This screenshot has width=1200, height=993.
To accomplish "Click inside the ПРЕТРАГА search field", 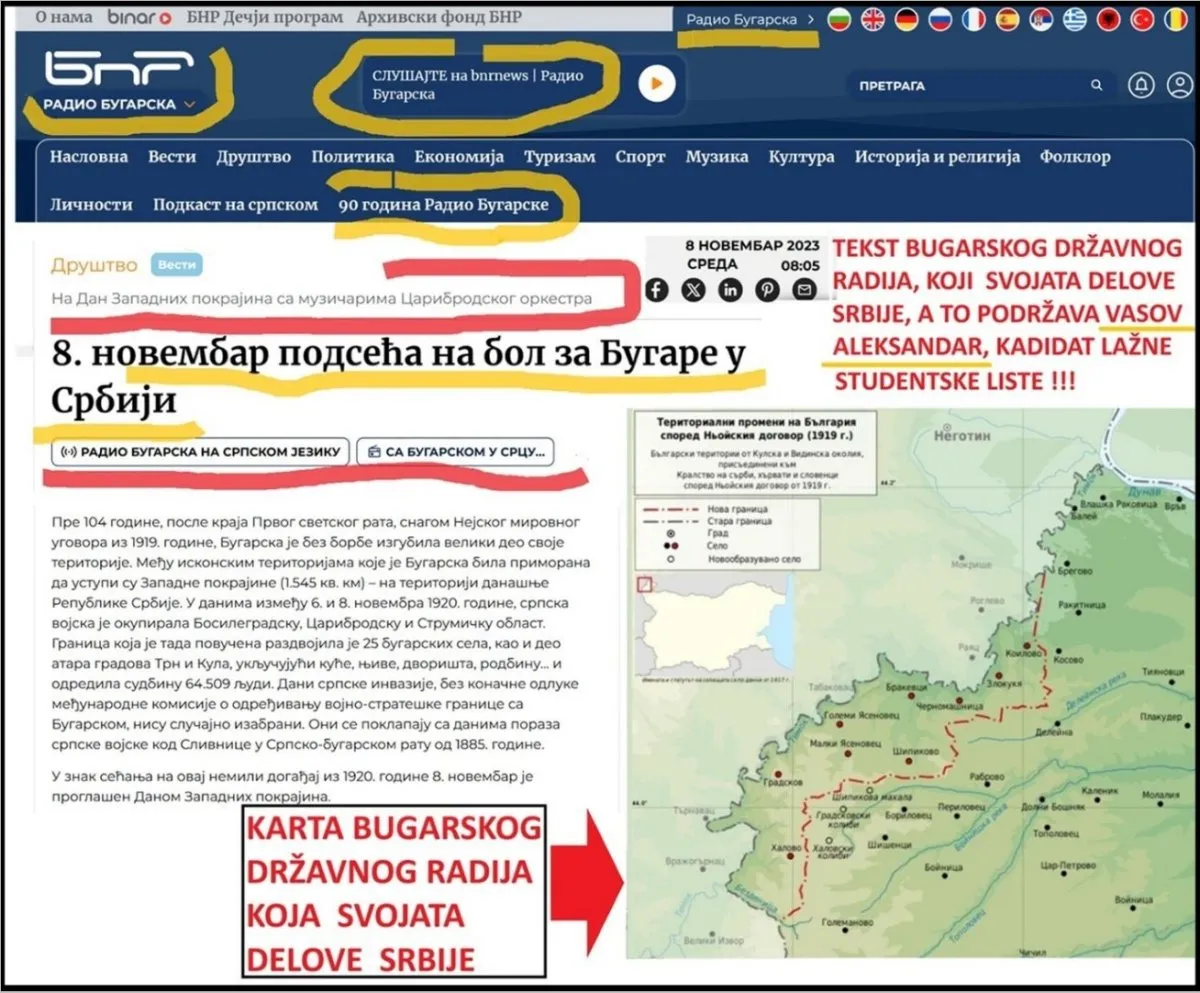I will 980,86.
